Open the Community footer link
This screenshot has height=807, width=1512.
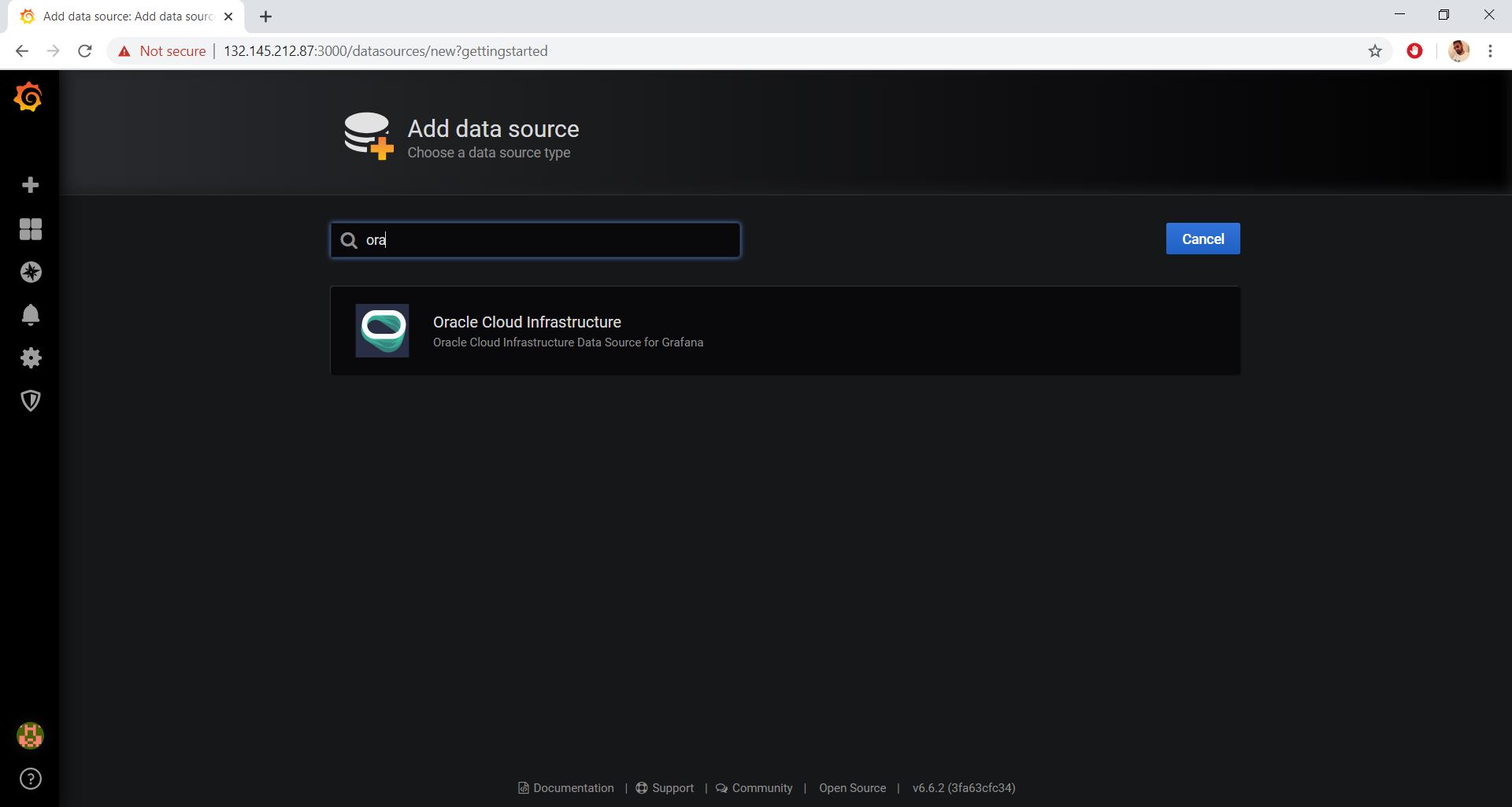[x=754, y=788]
